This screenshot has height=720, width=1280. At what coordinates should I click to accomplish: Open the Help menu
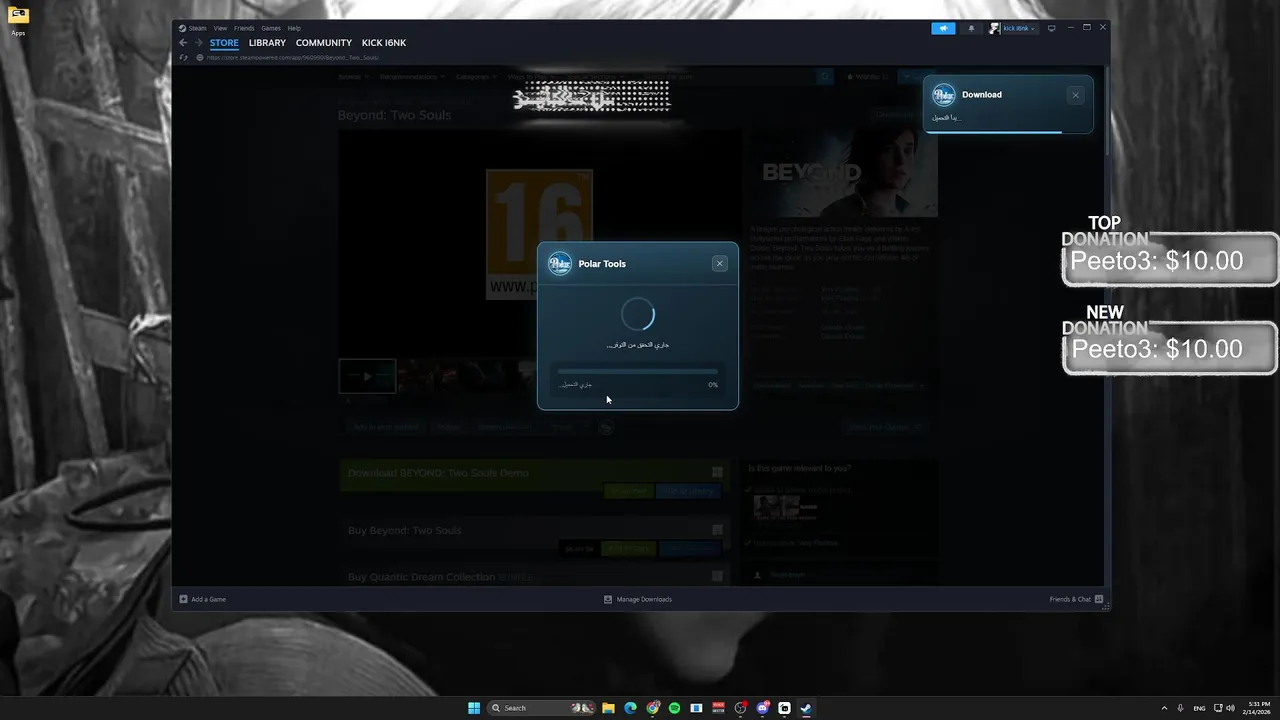[294, 28]
